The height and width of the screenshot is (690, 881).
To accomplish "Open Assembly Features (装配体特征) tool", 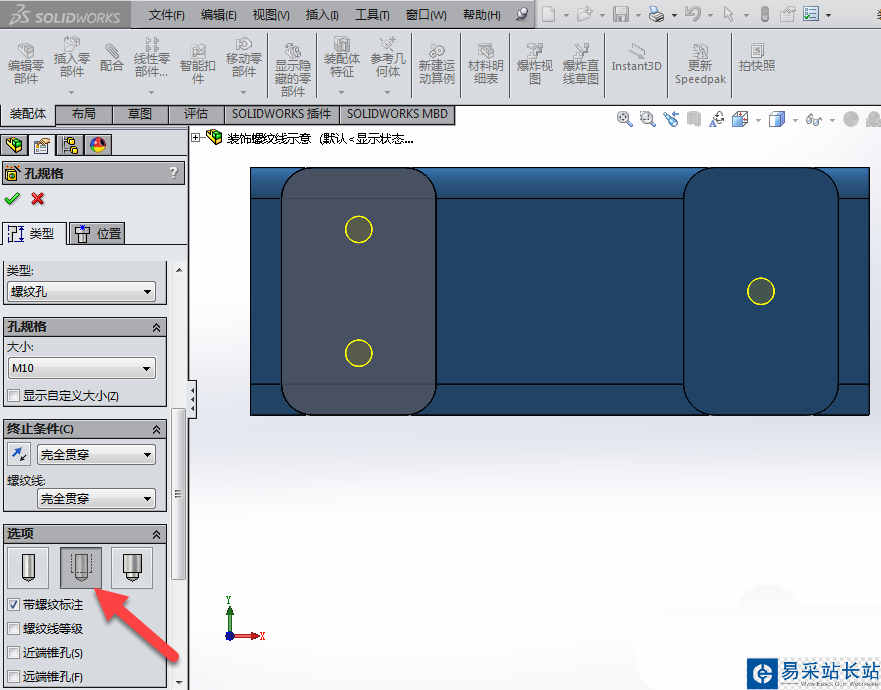I will coord(342,57).
